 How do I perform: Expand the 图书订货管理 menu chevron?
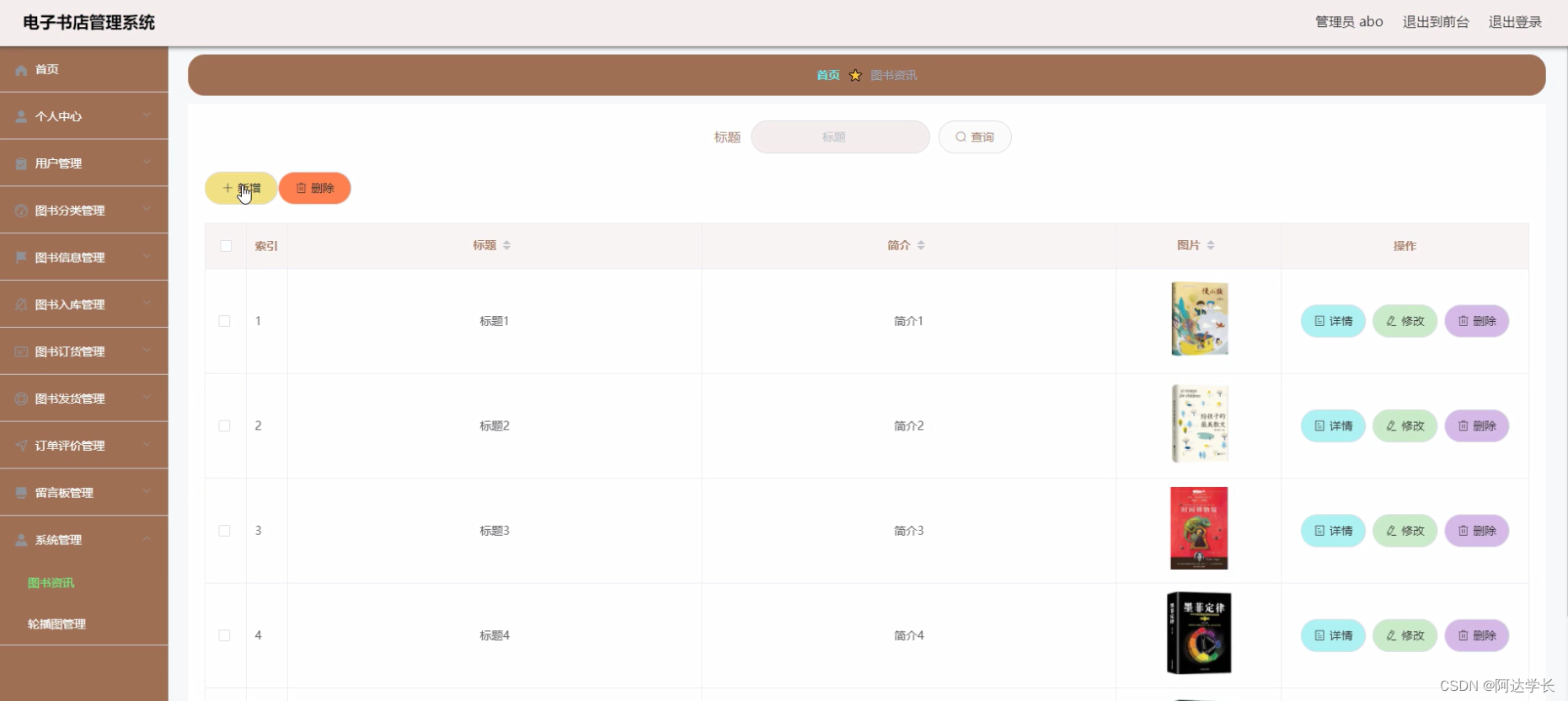click(147, 350)
